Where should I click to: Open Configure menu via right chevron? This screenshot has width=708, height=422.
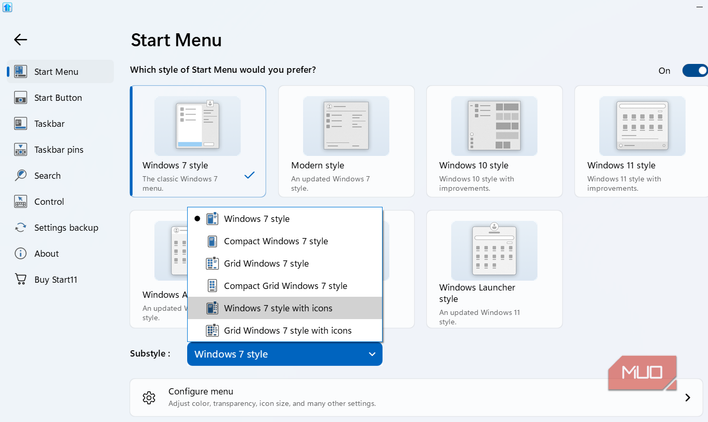[x=688, y=397]
